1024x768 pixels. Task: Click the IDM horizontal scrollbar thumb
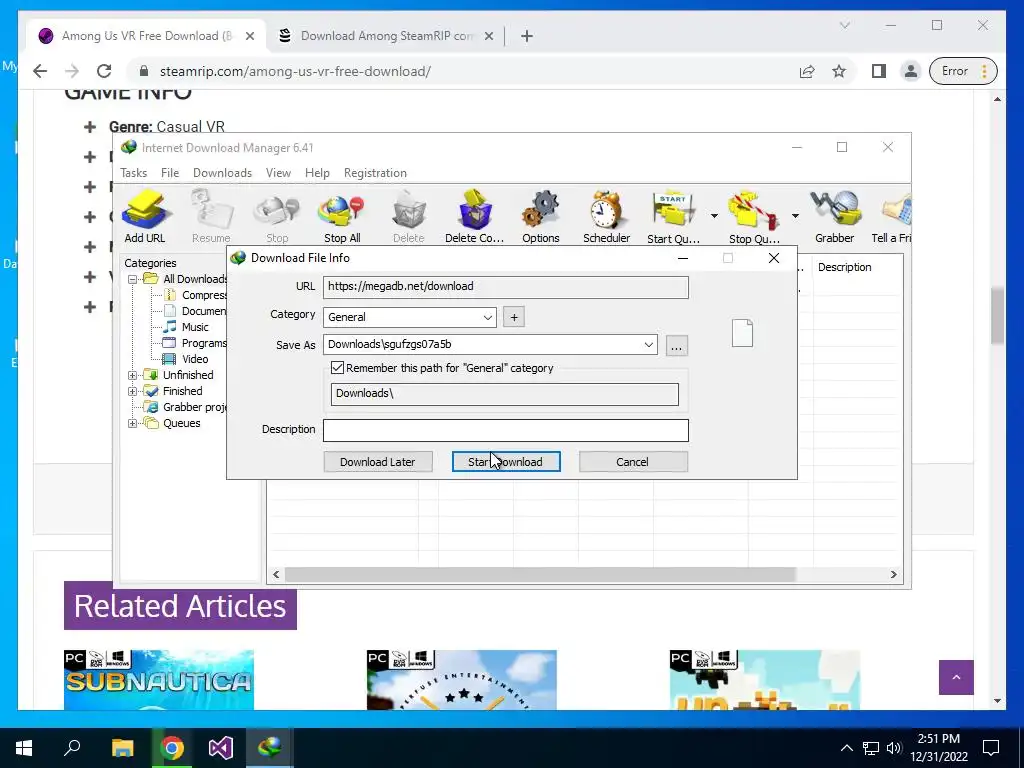point(540,575)
